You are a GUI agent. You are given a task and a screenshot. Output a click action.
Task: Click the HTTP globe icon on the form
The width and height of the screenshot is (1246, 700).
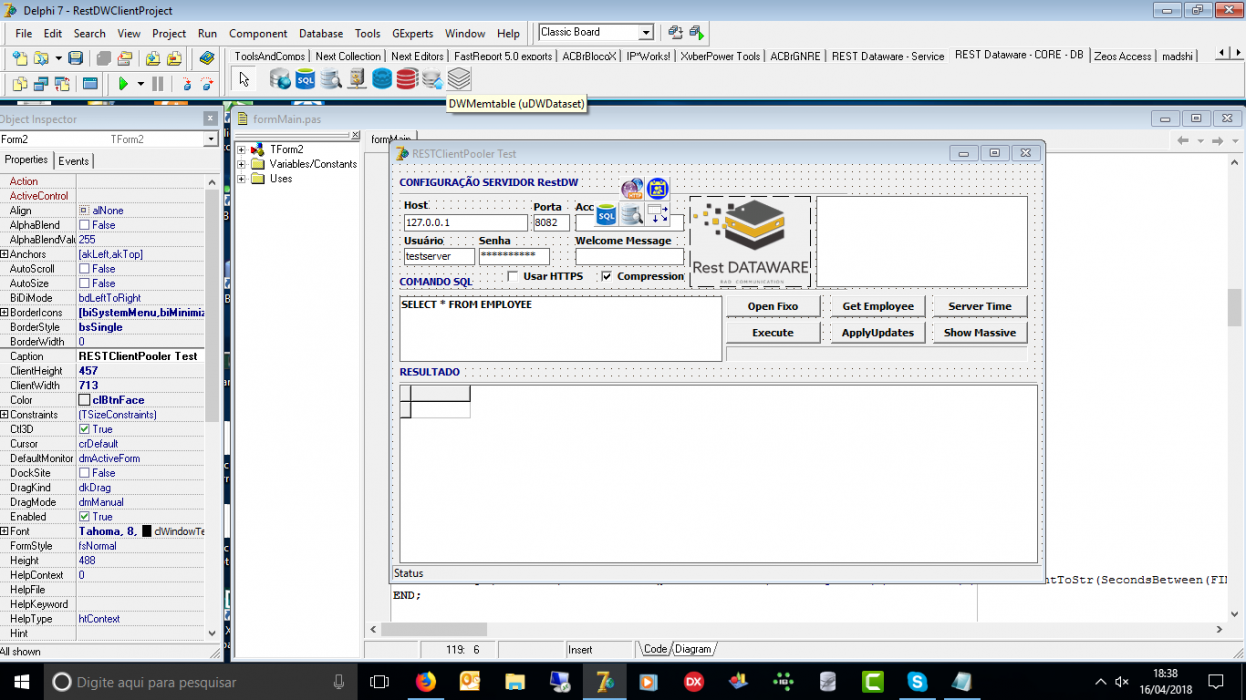[631, 188]
